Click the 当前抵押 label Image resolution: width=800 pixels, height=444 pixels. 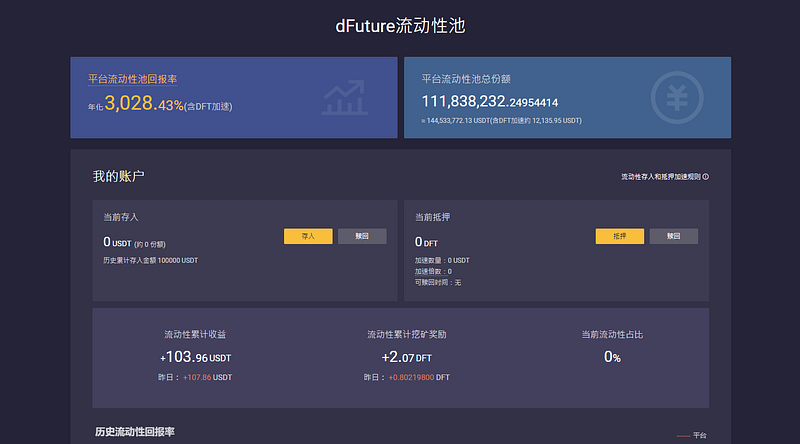tap(433, 217)
